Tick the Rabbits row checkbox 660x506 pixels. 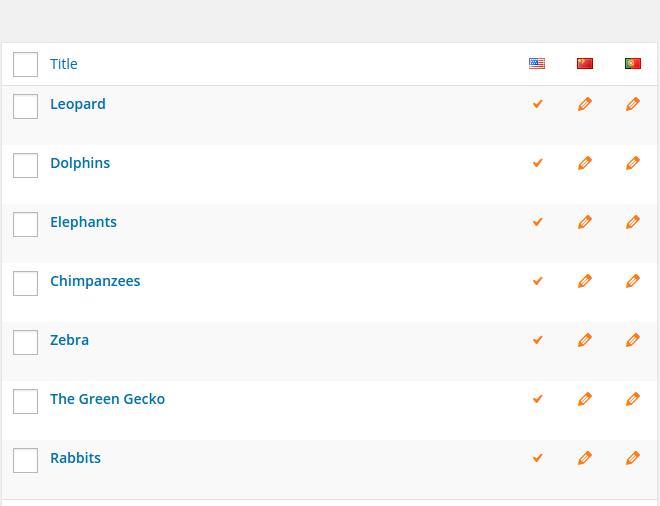tap(26, 461)
